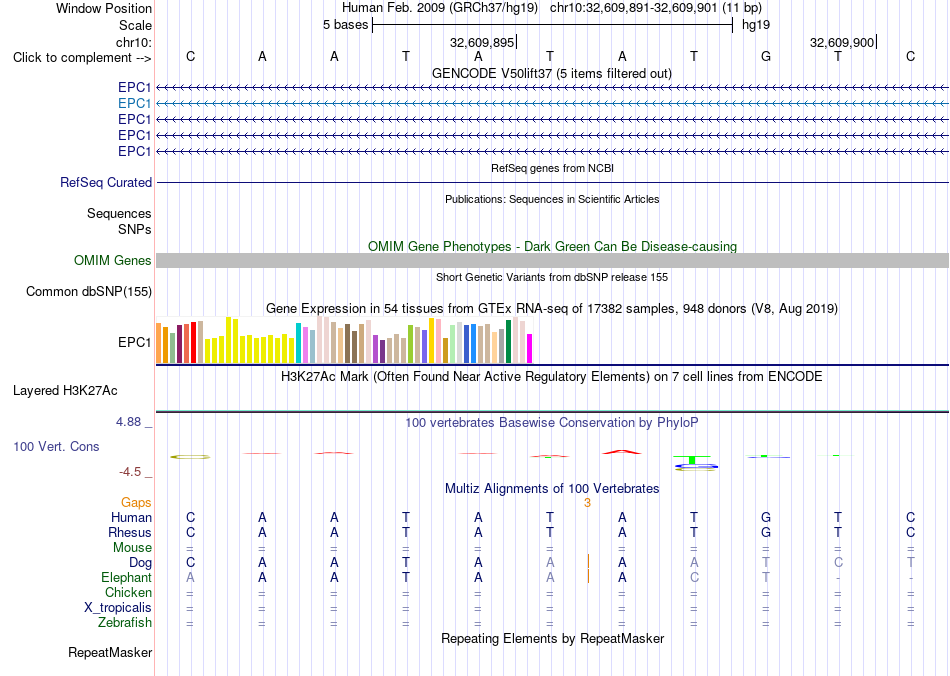Click the black EPC1 label beside GTEx bars
This screenshot has height=676, width=950.
click(x=135, y=342)
